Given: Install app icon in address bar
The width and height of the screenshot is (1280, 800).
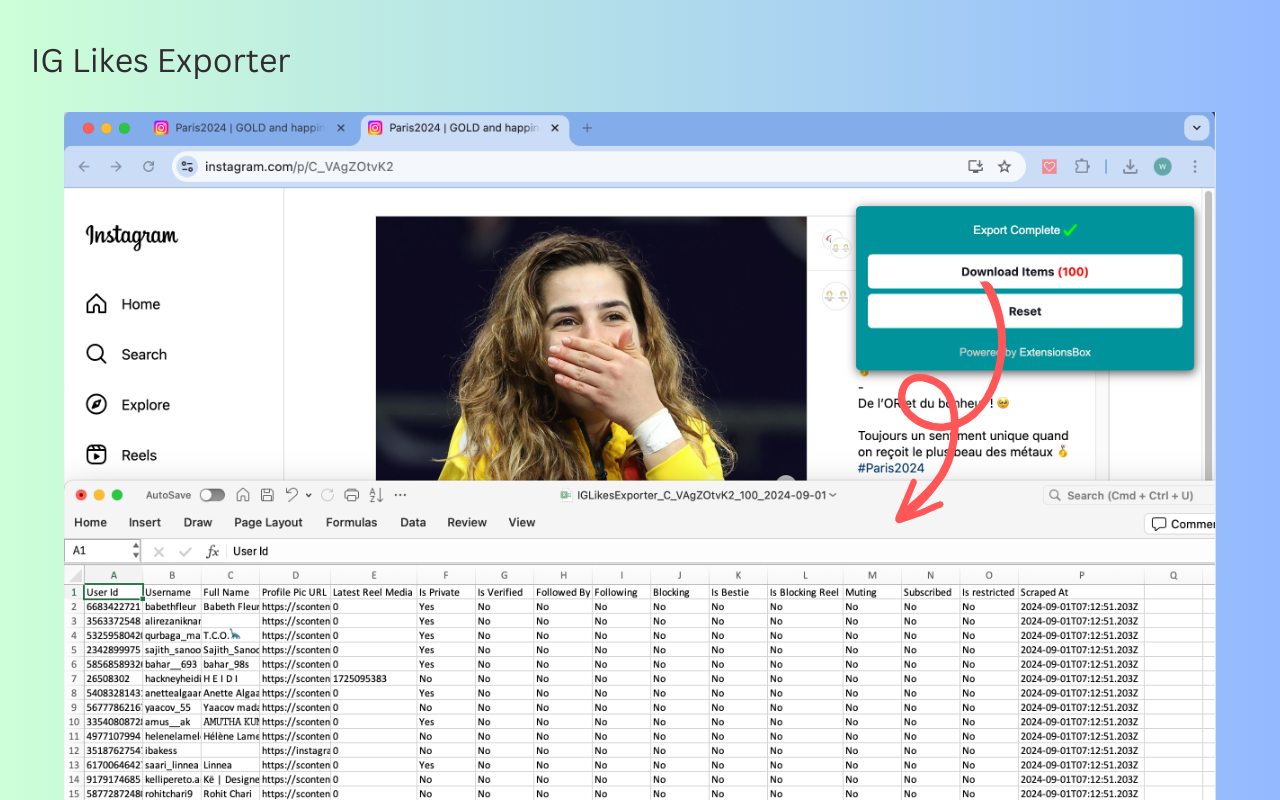Looking at the screenshot, I should click(x=975, y=167).
